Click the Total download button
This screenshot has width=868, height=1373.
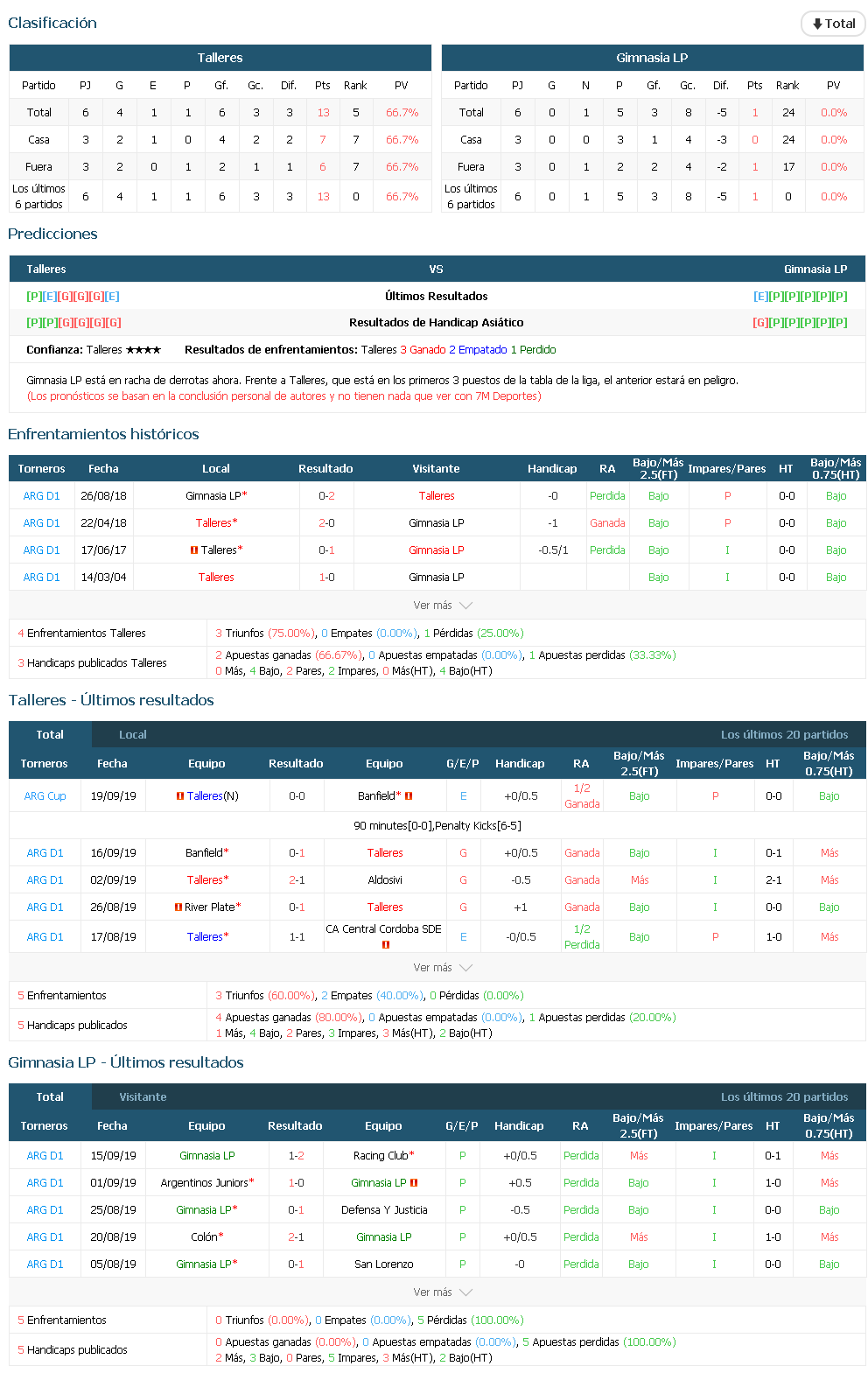tap(833, 24)
